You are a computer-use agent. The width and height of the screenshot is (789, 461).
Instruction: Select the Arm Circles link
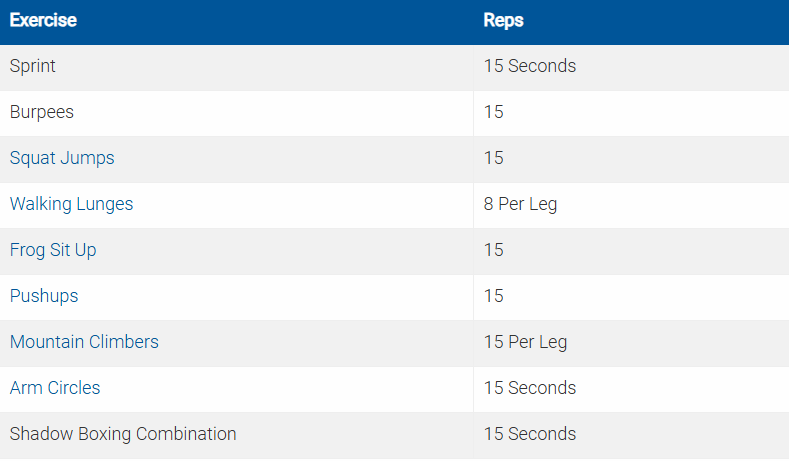tap(55, 388)
